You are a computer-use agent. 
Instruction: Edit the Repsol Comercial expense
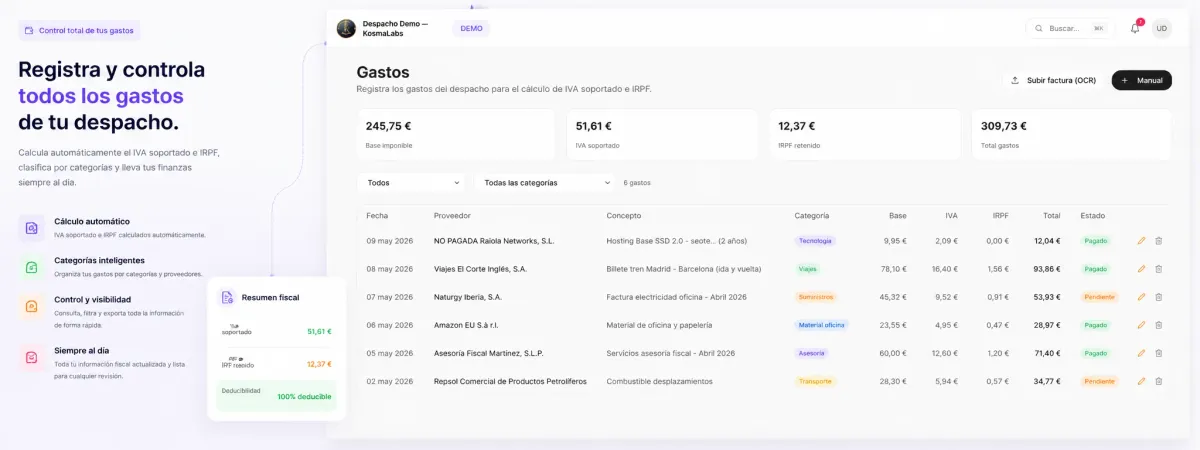click(x=1141, y=381)
